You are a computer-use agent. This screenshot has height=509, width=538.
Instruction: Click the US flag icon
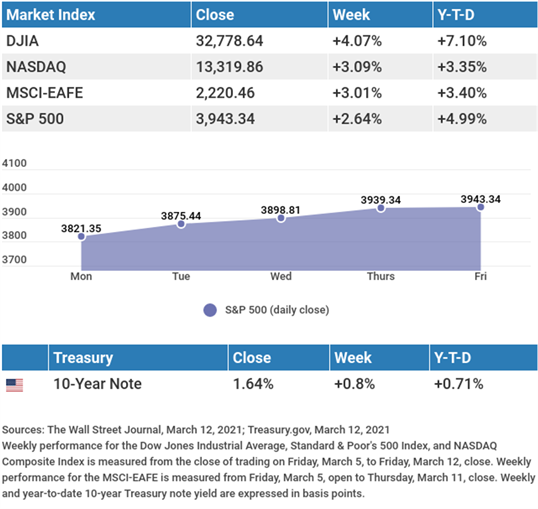pyautogui.click(x=14, y=385)
